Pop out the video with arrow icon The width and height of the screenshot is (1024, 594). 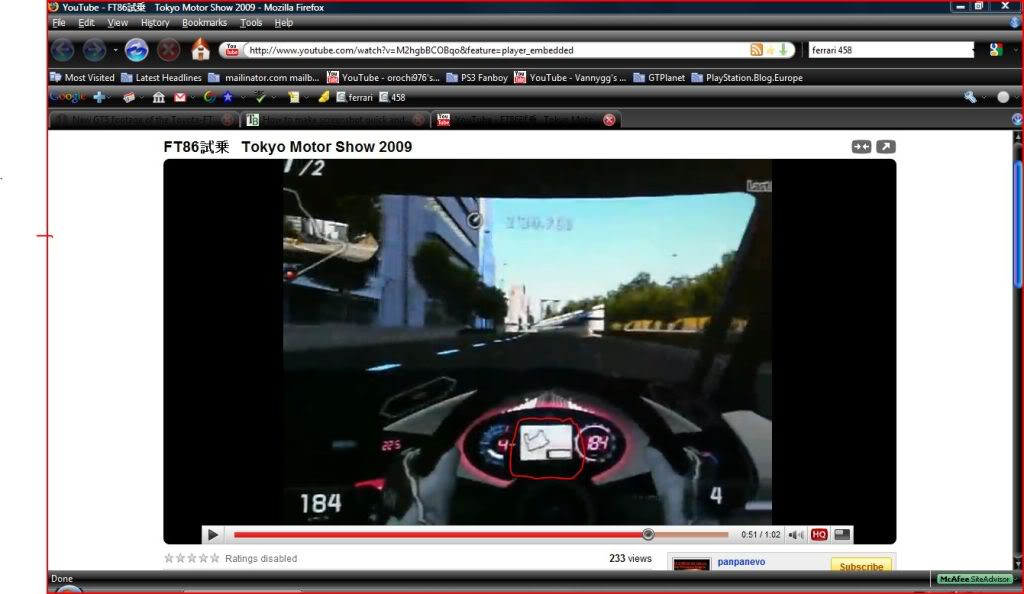click(x=886, y=147)
